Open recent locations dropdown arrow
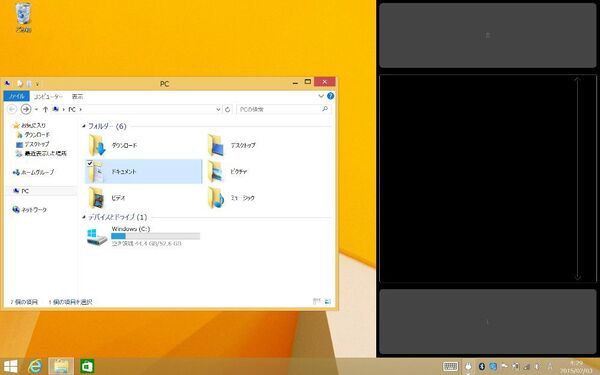Viewport: 600px width, 375px height. tap(36, 109)
